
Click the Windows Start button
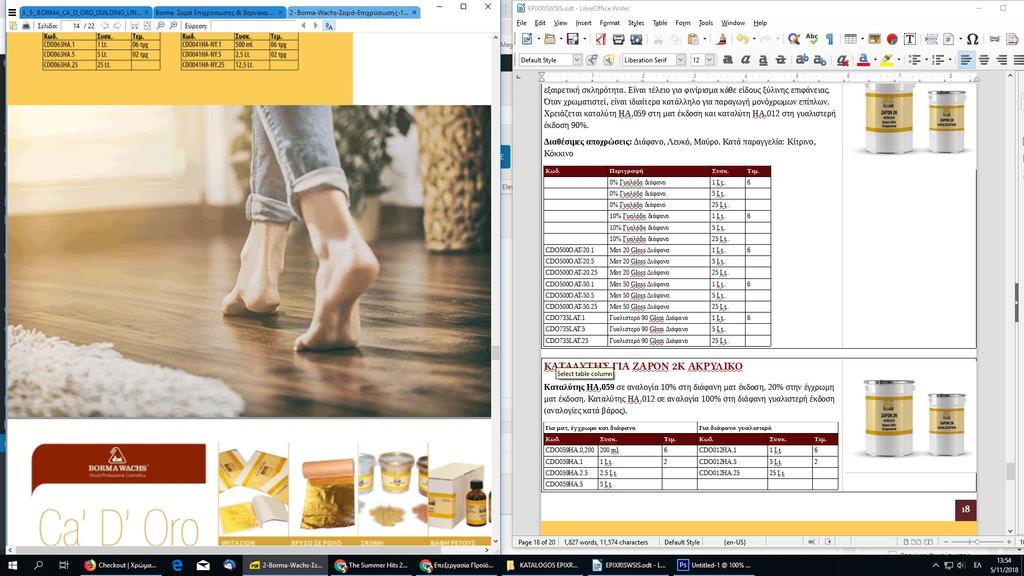pyautogui.click(x=12, y=565)
